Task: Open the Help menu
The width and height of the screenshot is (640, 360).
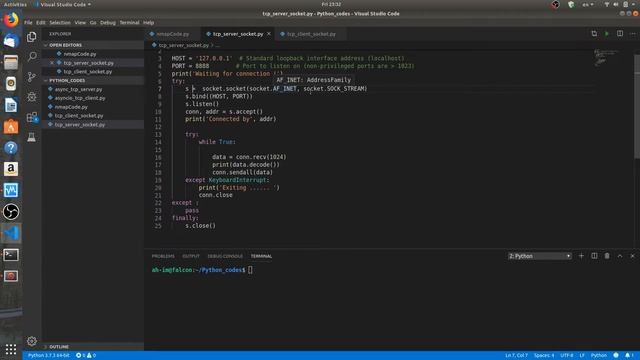Action: tap(149, 22)
